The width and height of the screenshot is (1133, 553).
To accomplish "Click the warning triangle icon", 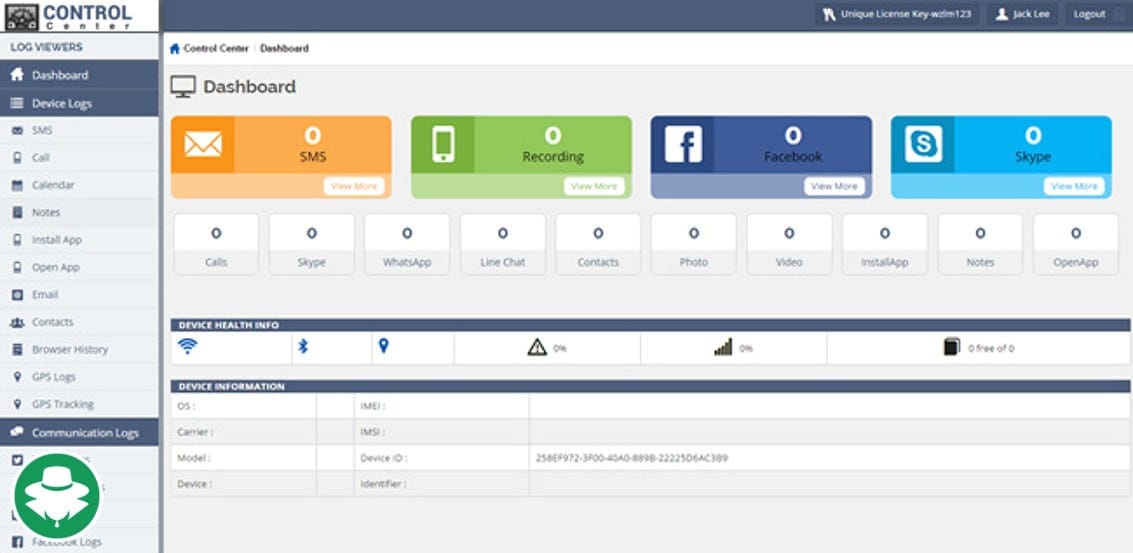I will point(537,348).
